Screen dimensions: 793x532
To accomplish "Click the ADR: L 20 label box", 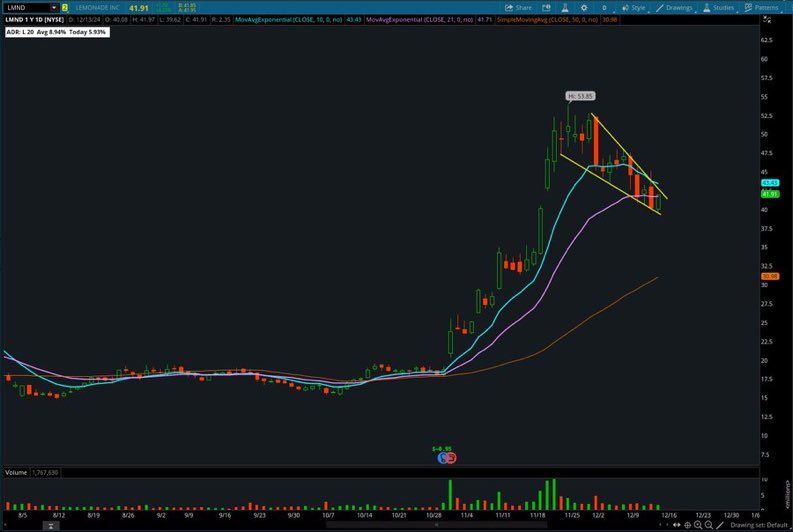I will [57, 32].
